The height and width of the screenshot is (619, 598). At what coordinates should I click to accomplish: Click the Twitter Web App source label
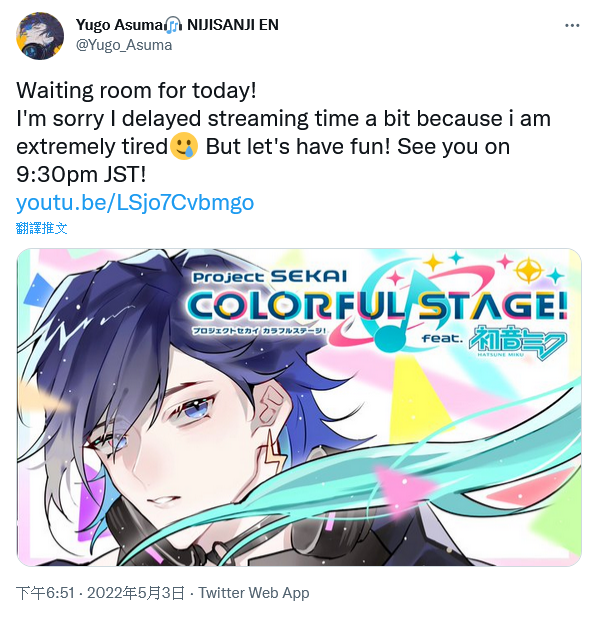[253, 593]
